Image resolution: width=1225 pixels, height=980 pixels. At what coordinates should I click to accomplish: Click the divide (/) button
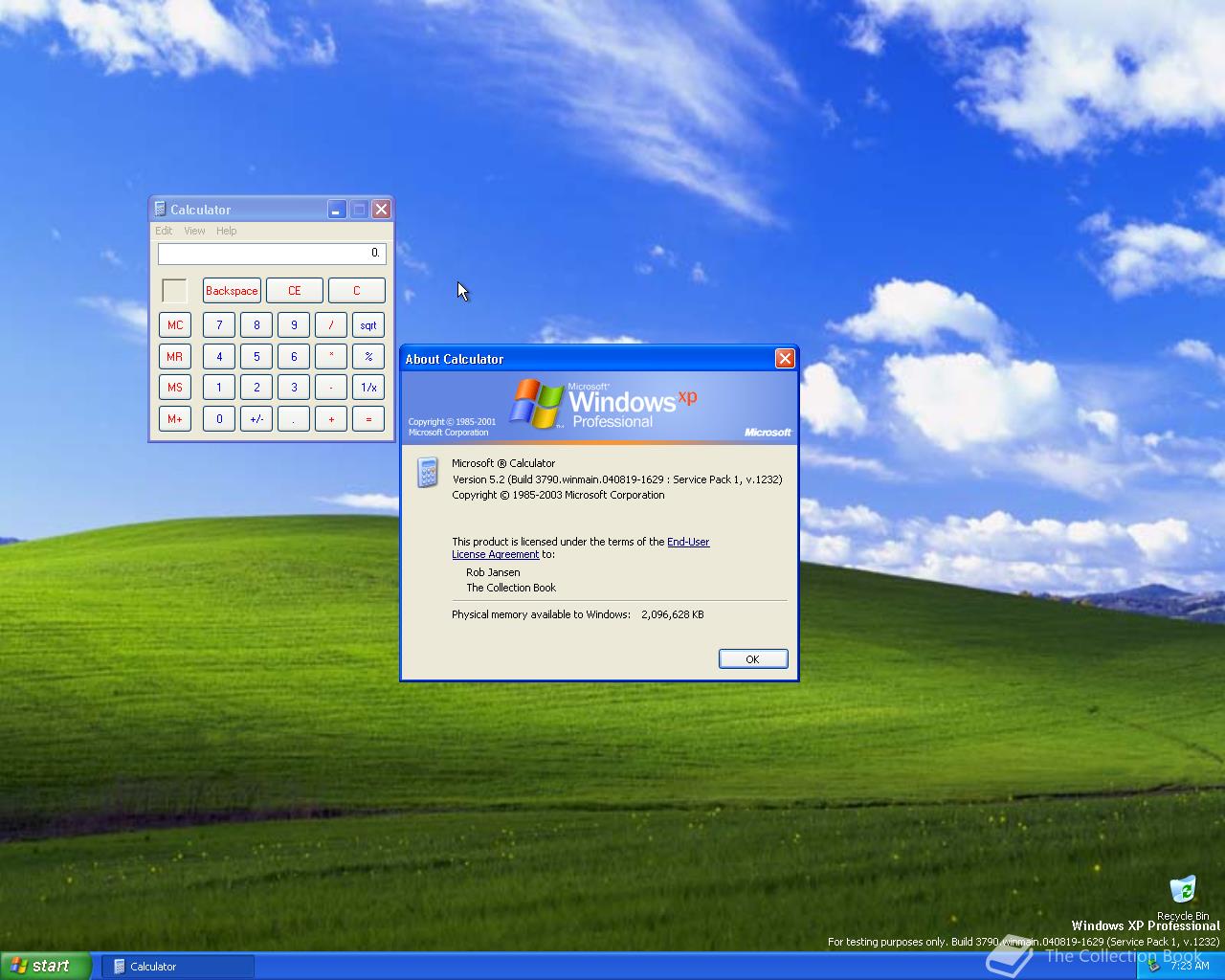[331, 325]
